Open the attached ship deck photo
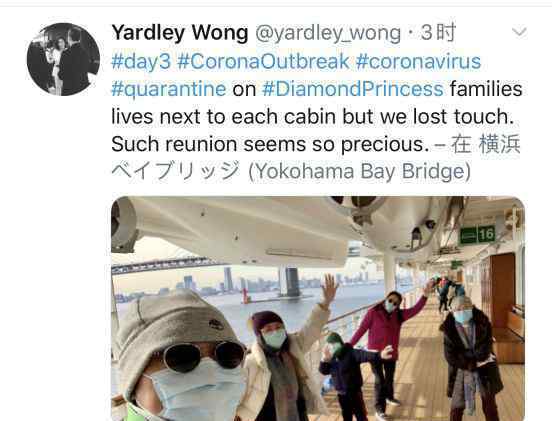Viewport: 552px width, 421px height. coord(318,308)
